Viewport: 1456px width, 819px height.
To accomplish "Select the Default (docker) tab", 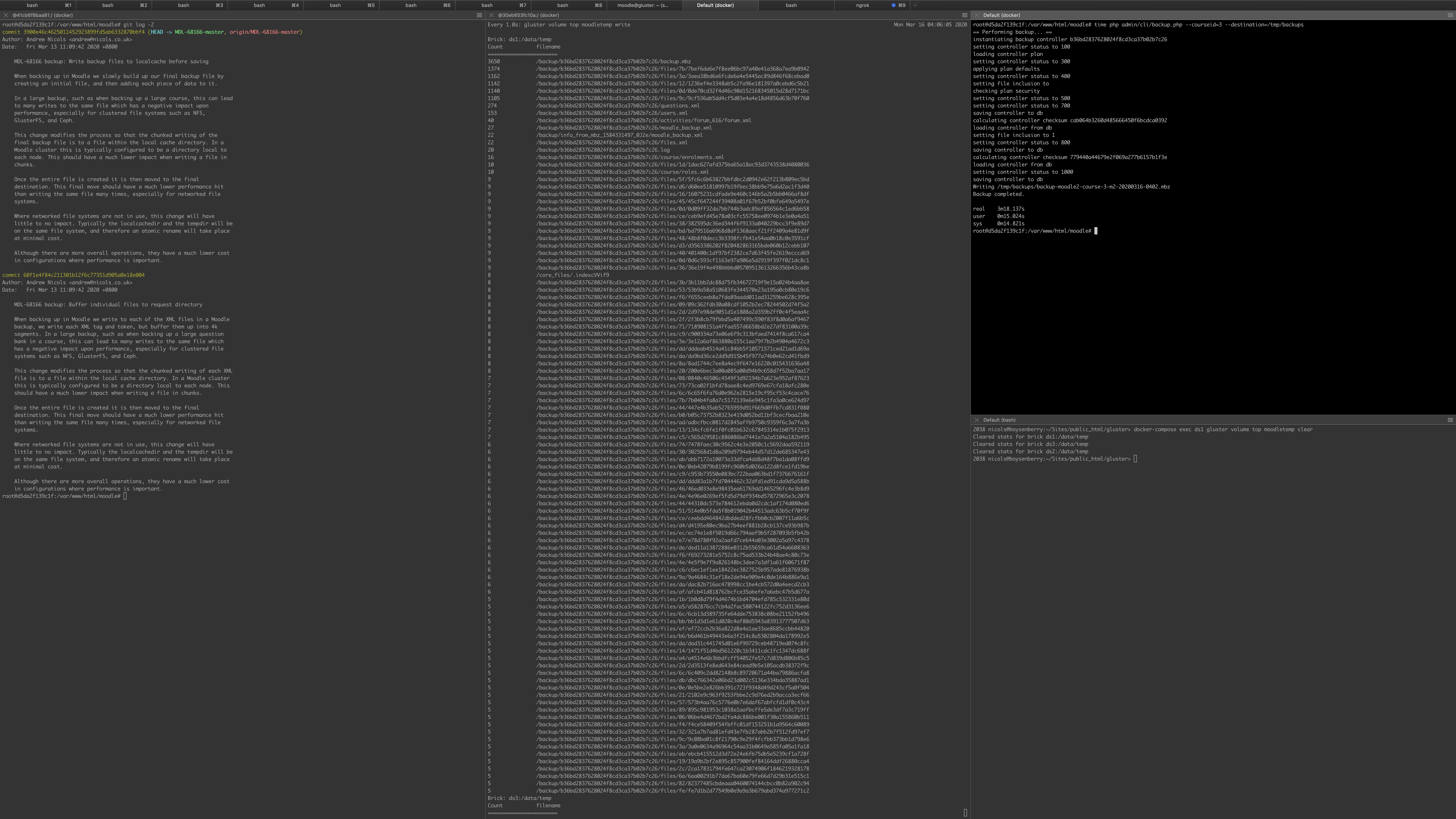I will click(x=720, y=5).
